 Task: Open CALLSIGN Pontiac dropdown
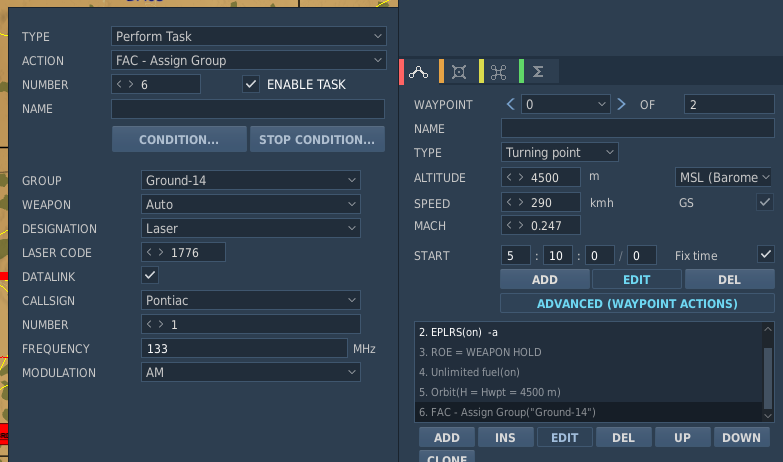(x=251, y=300)
